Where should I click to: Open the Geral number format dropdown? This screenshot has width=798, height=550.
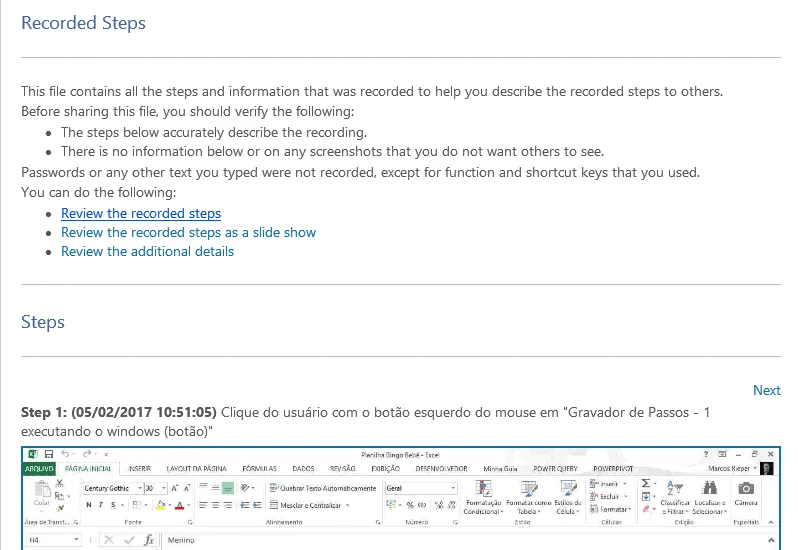pos(452,488)
